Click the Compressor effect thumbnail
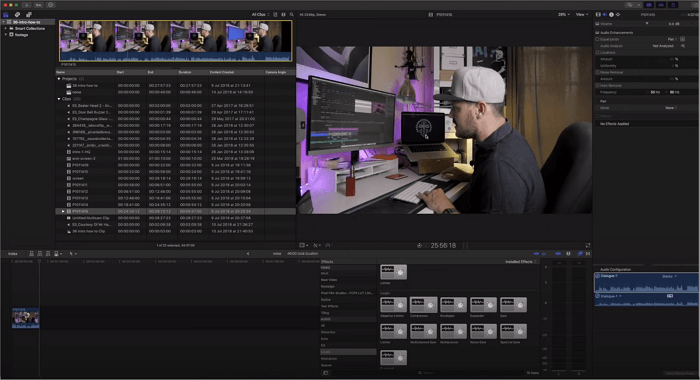This screenshot has height=380, width=700. pos(423,305)
